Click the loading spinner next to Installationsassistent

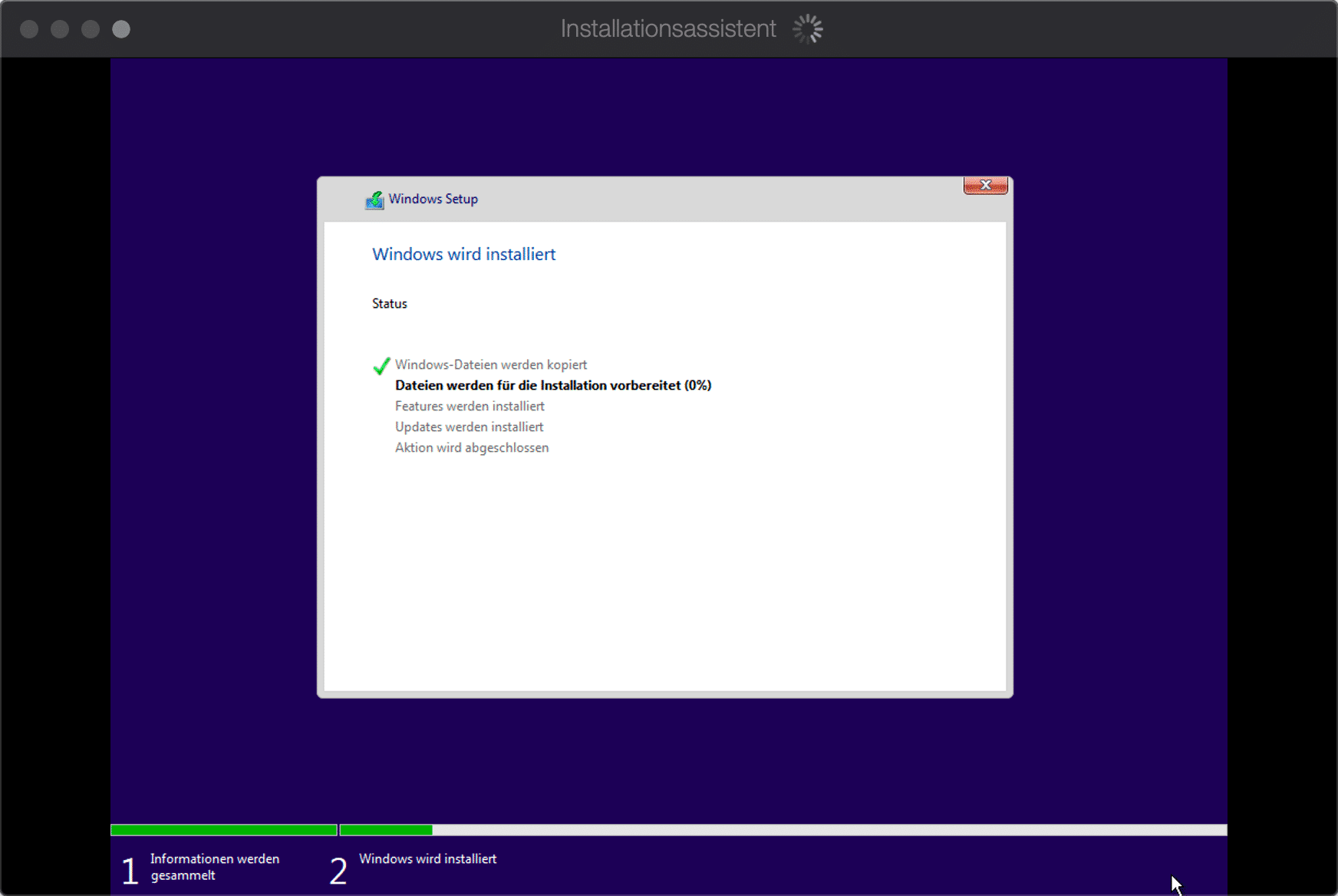(807, 29)
